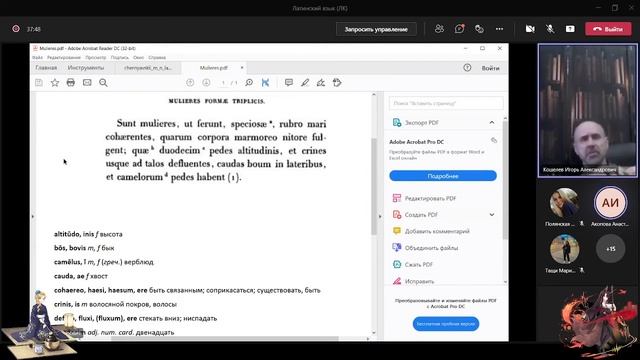Click the recording indicator icon near timer

pos(16,29)
